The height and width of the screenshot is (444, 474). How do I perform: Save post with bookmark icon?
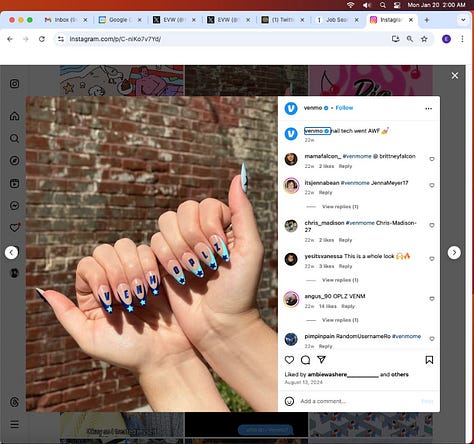(429, 360)
